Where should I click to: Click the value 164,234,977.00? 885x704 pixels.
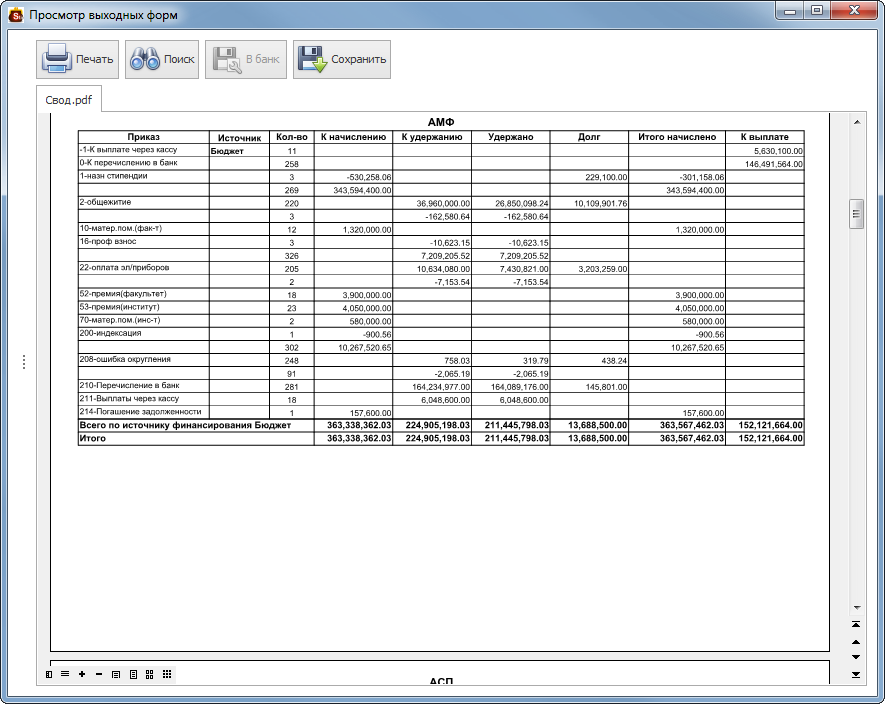coord(441,387)
